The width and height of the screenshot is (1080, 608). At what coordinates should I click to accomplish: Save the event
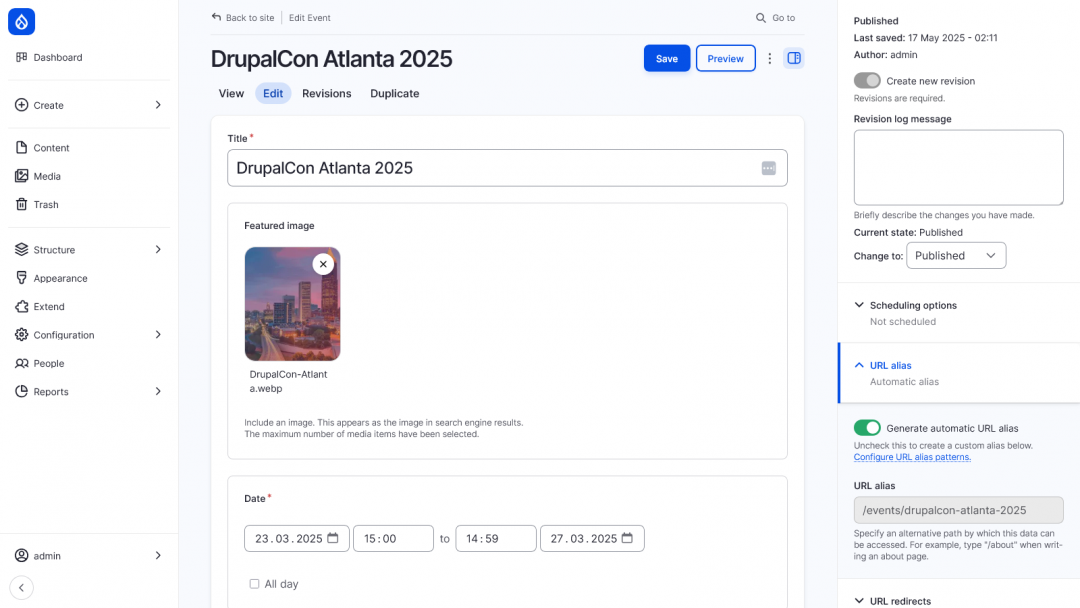click(667, 59)
